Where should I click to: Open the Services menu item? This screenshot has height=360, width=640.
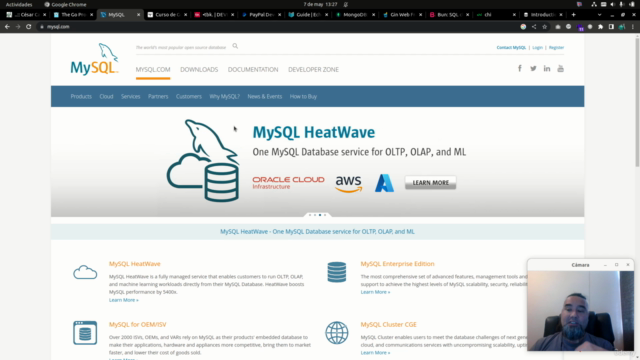(x=131, y=96)
